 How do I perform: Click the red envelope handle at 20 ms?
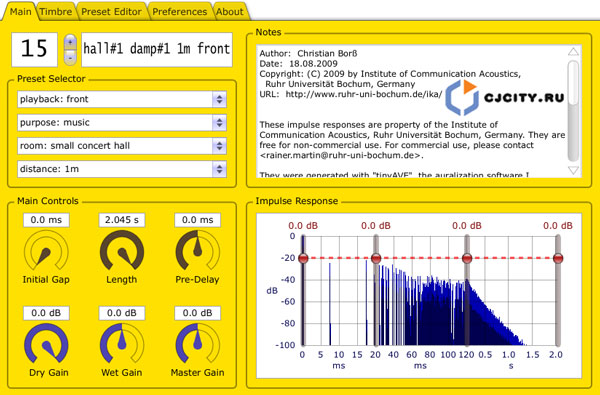click(x=376, y=258)
